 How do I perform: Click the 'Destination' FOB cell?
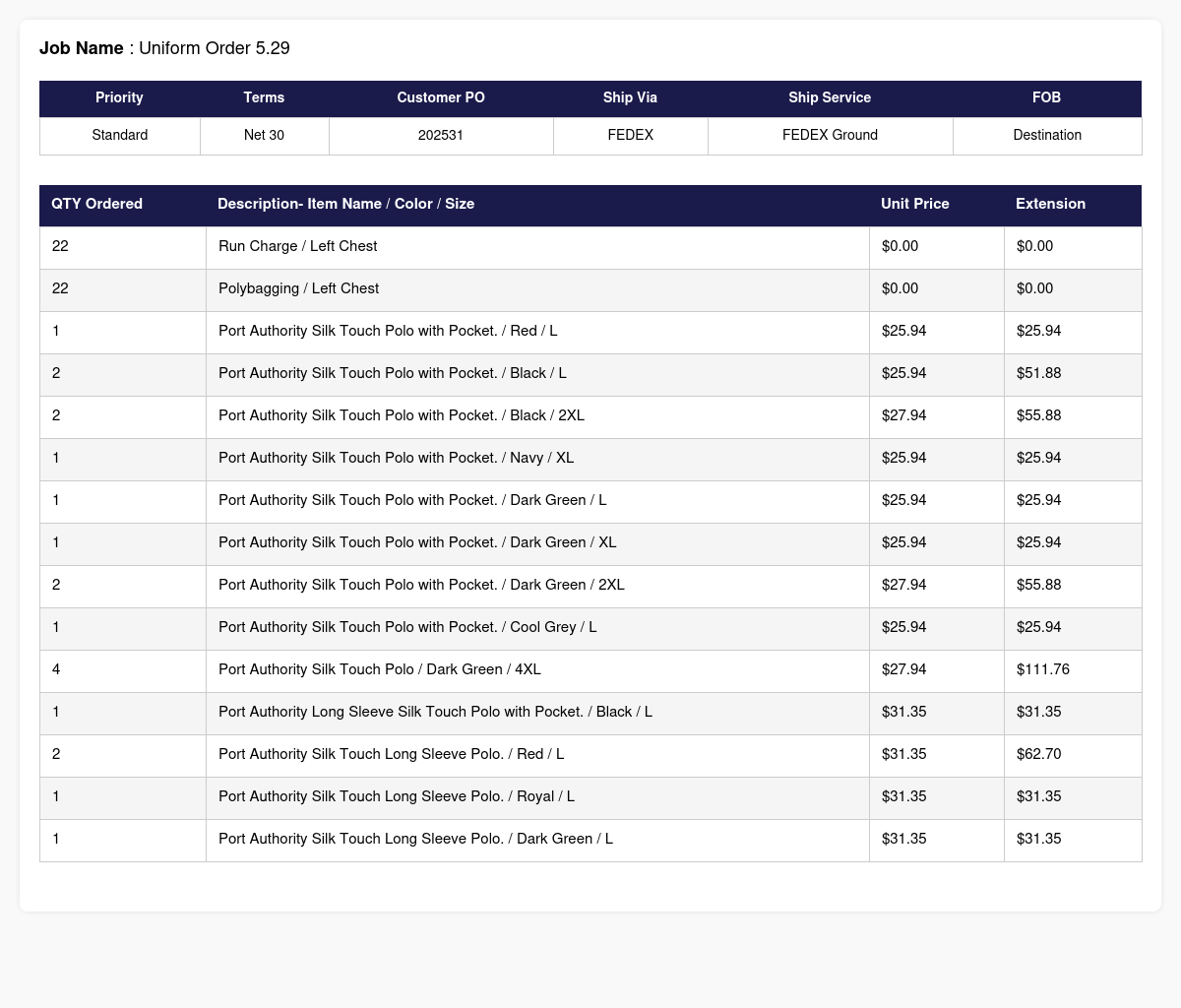pos(1047,135)
